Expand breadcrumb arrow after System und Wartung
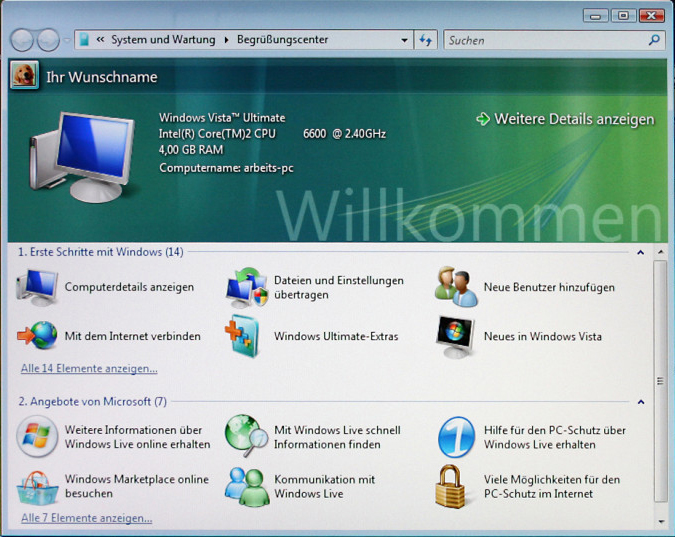 pos(226,40)
